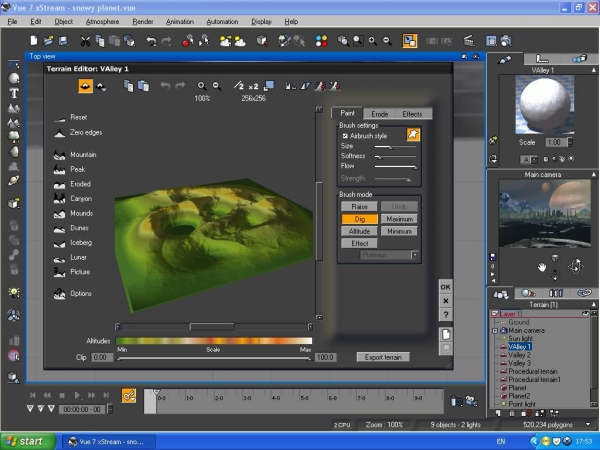600x450 pixels.
Task: Cancel the Terrain Editor with X button
Action: (445, 301)
